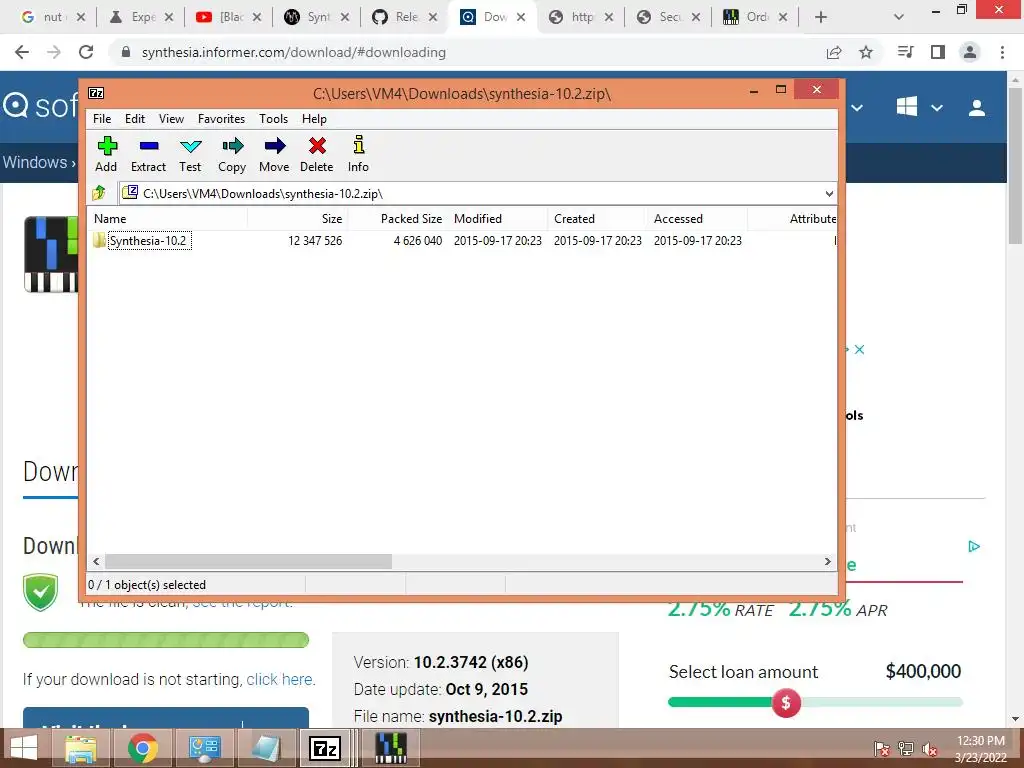Sort by Size column header
This screenshot has height=768, width=1024.
coord(297,219)
